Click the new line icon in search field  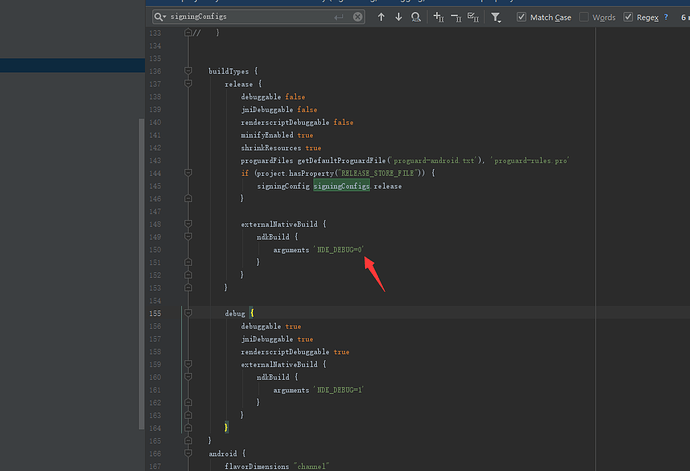tap(339, 17)
